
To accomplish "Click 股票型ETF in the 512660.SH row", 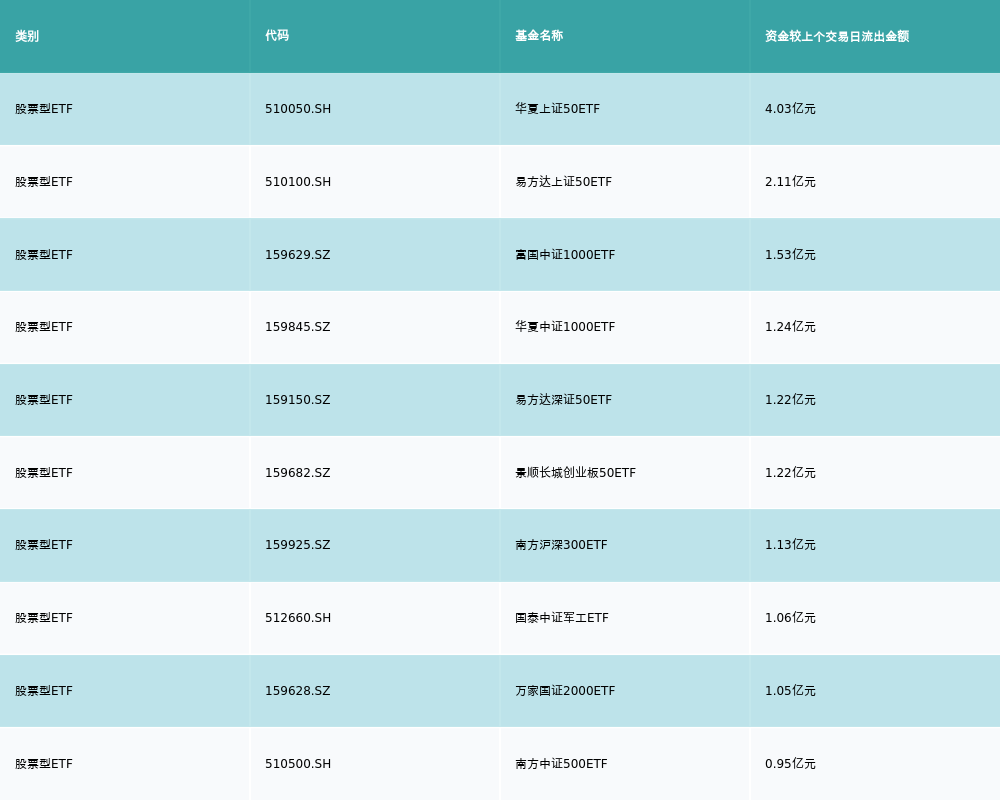I will [x=44, y=618].
